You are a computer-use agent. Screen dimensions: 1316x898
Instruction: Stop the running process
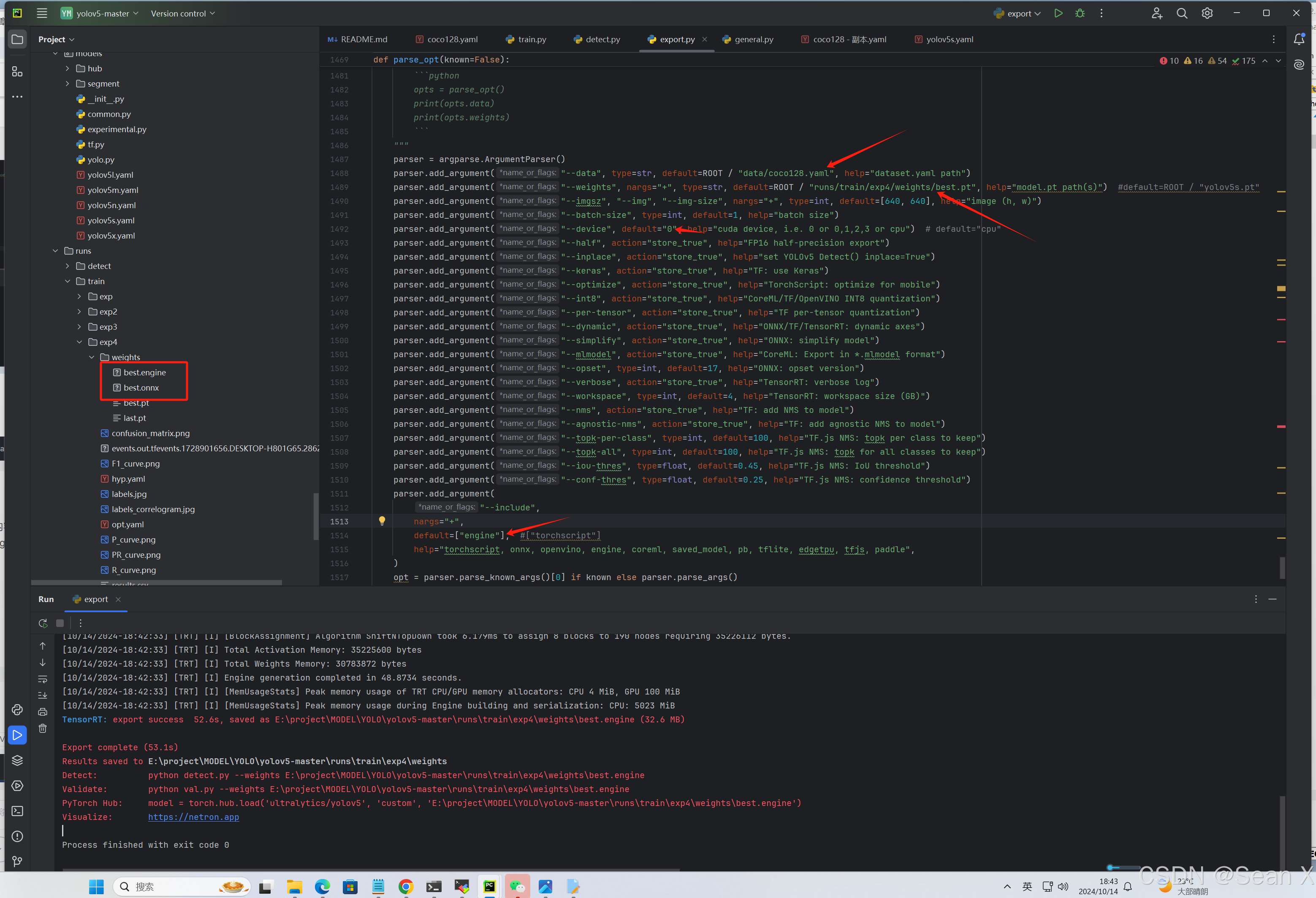click(x=60, y=623)
